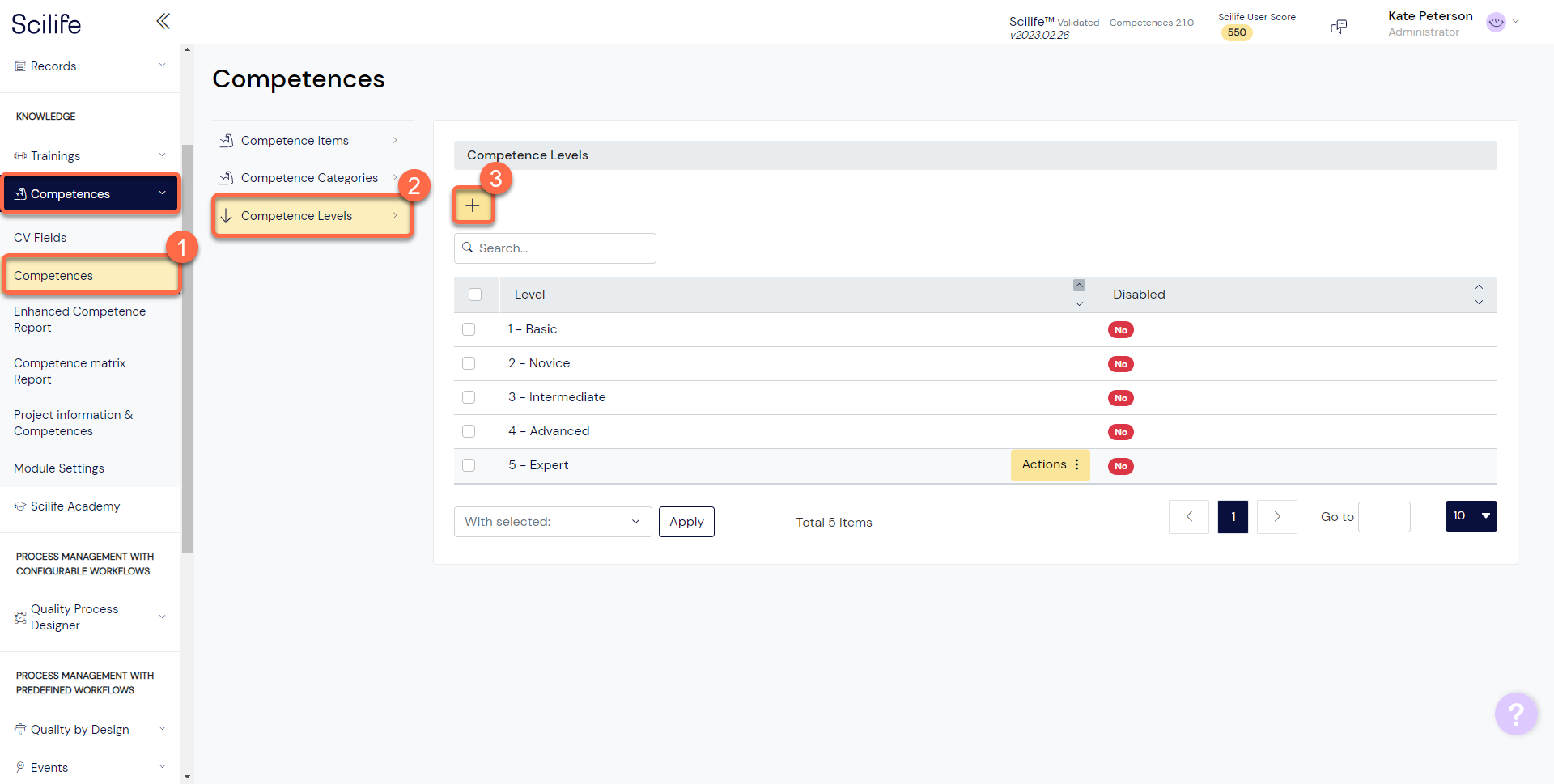Select all levels header checkbox

pos(475,295)
